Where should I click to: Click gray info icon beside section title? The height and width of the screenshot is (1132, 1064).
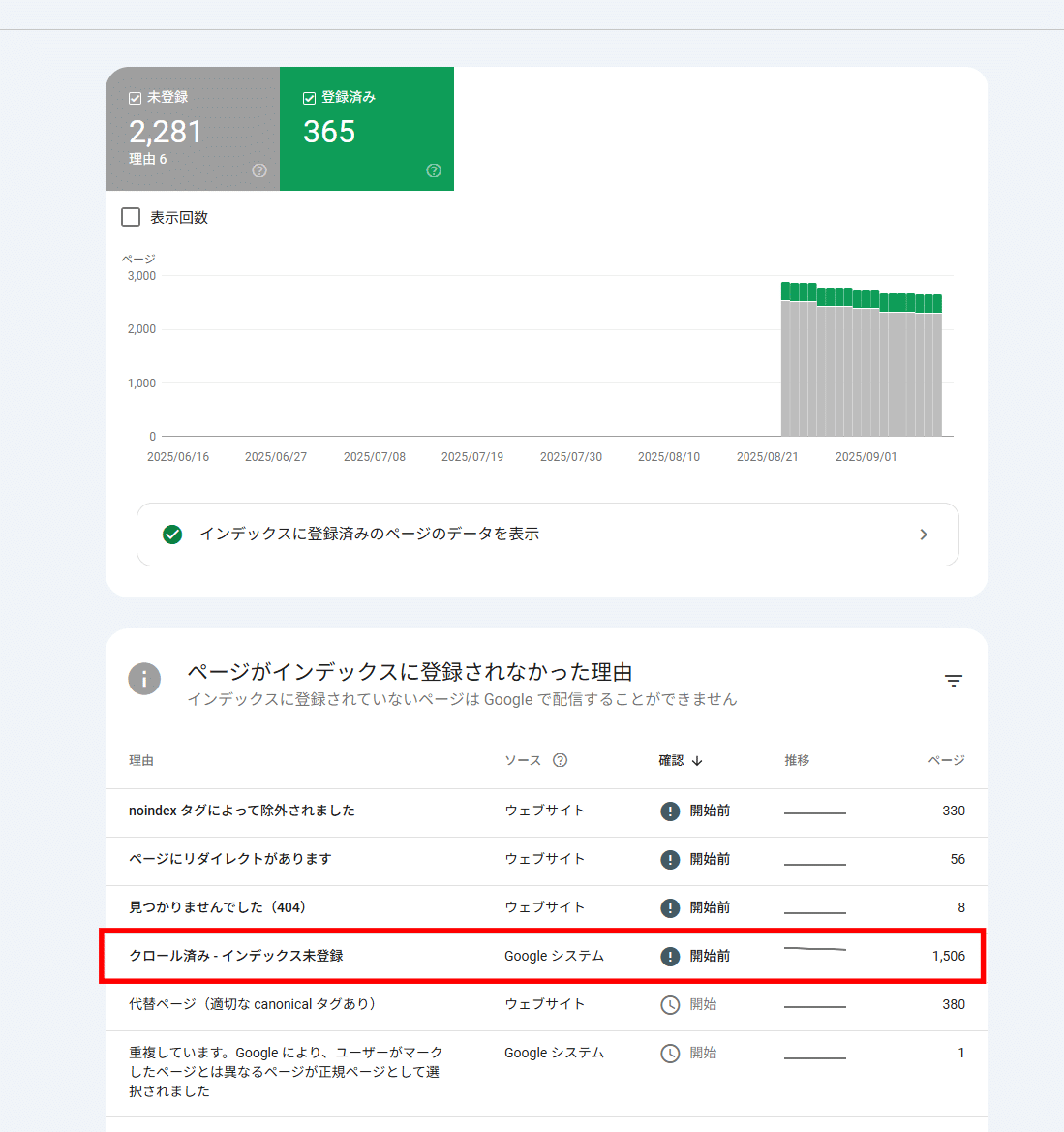click(144, 679)
